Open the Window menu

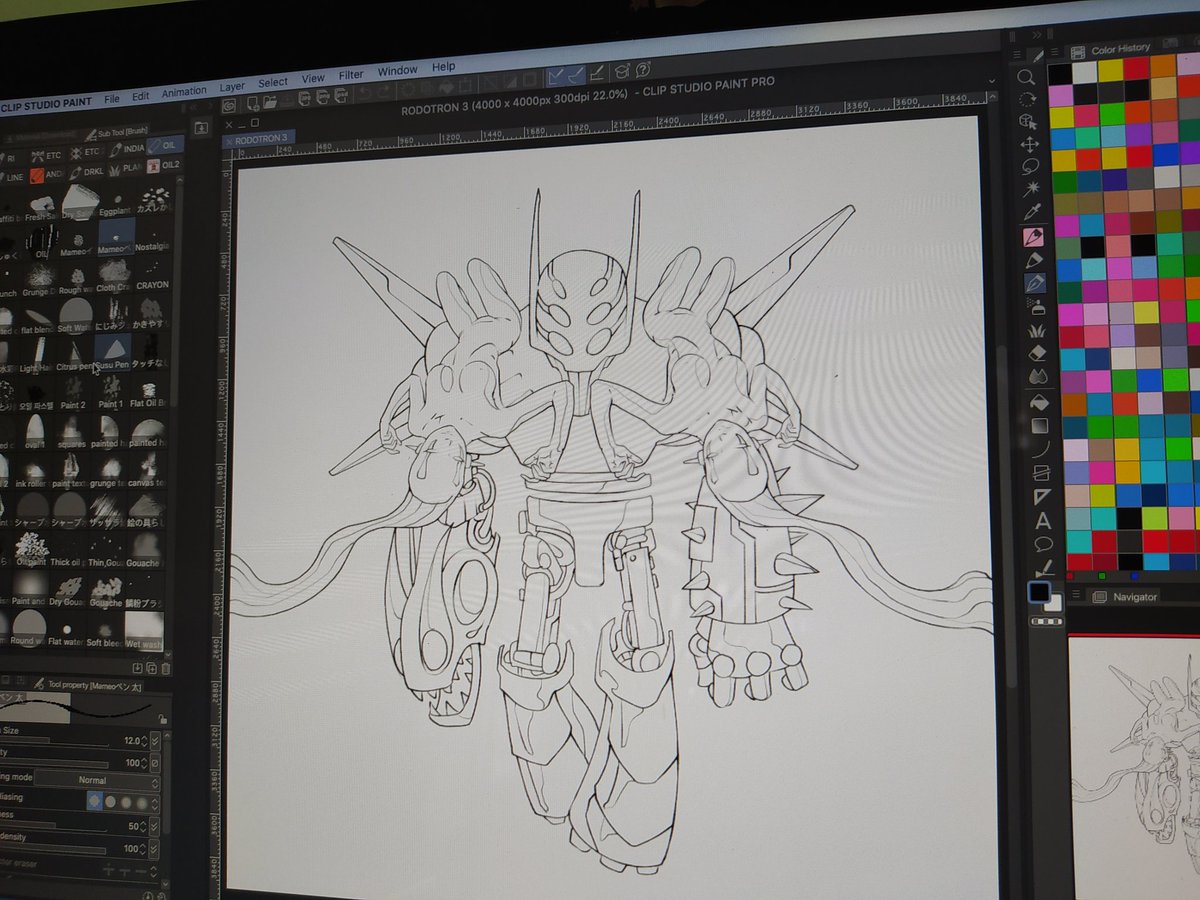397,71
